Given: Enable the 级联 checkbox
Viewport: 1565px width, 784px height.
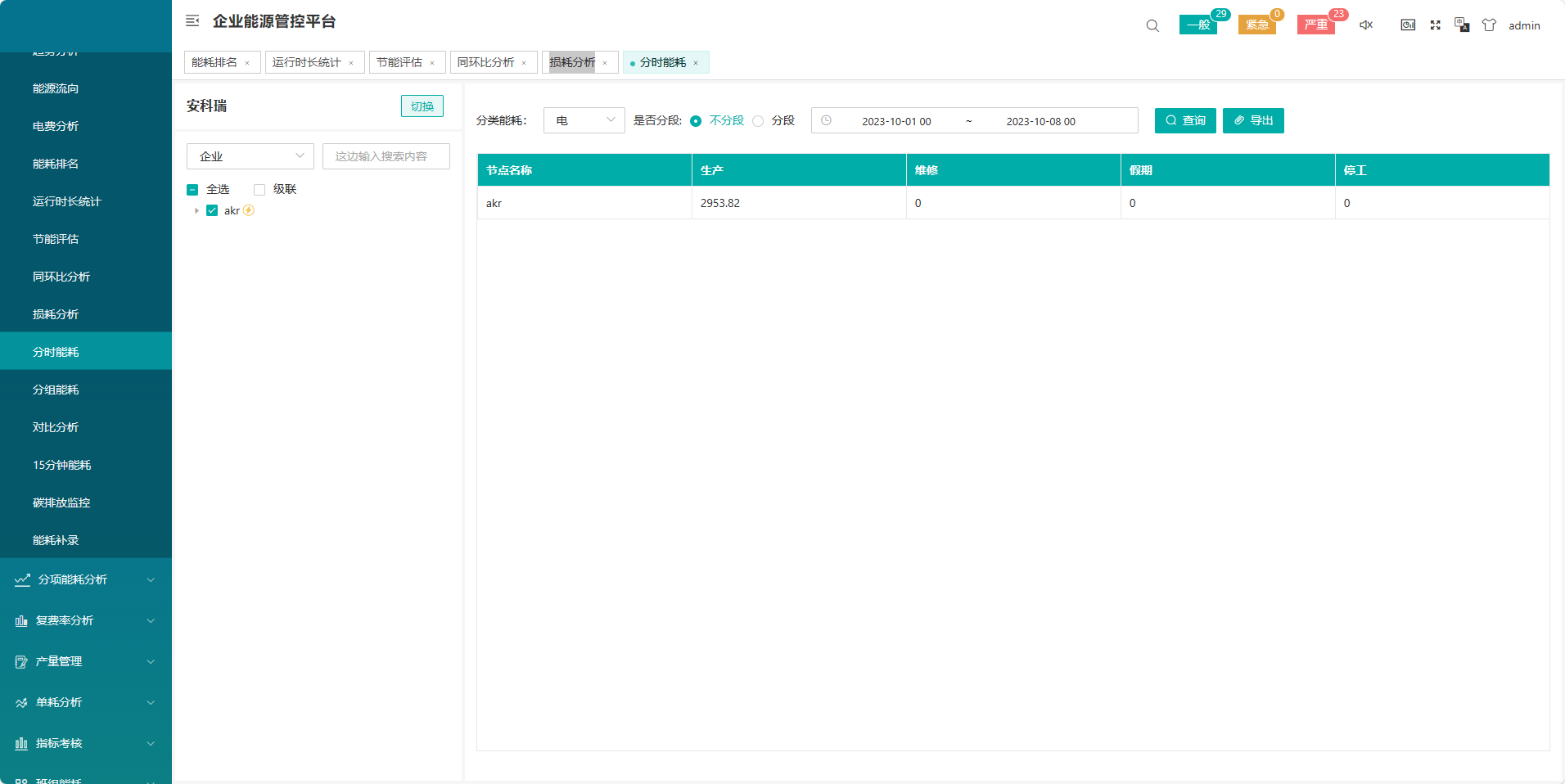Looking at the screenshot, I should [x=259, y=190].
